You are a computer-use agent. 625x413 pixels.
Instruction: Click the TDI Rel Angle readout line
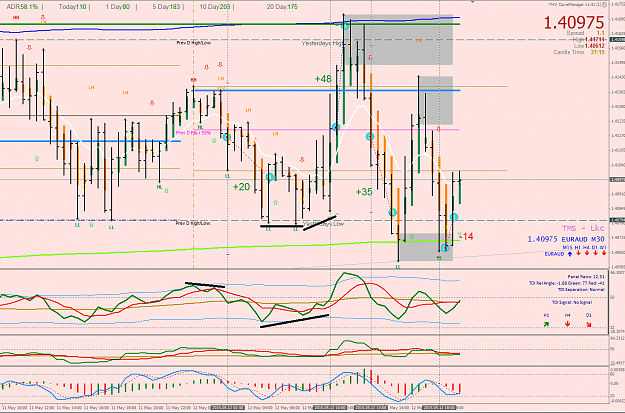click(566, 283)
